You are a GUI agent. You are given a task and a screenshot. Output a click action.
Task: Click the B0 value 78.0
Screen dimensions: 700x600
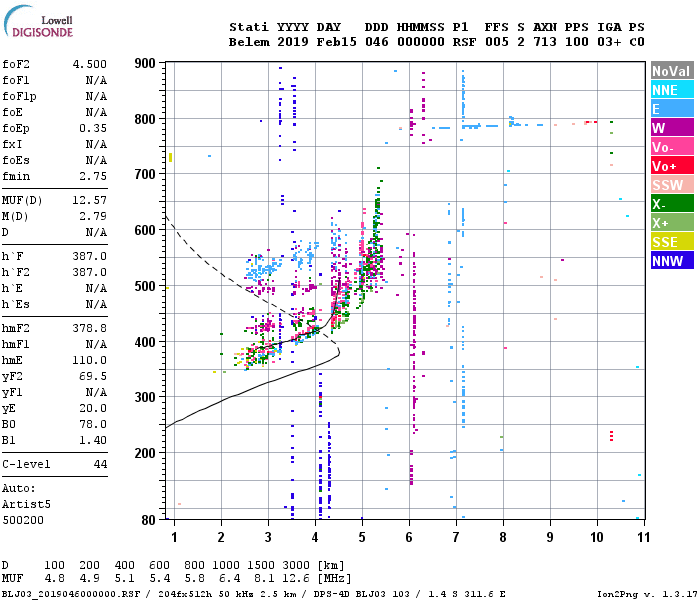point(93,425)
